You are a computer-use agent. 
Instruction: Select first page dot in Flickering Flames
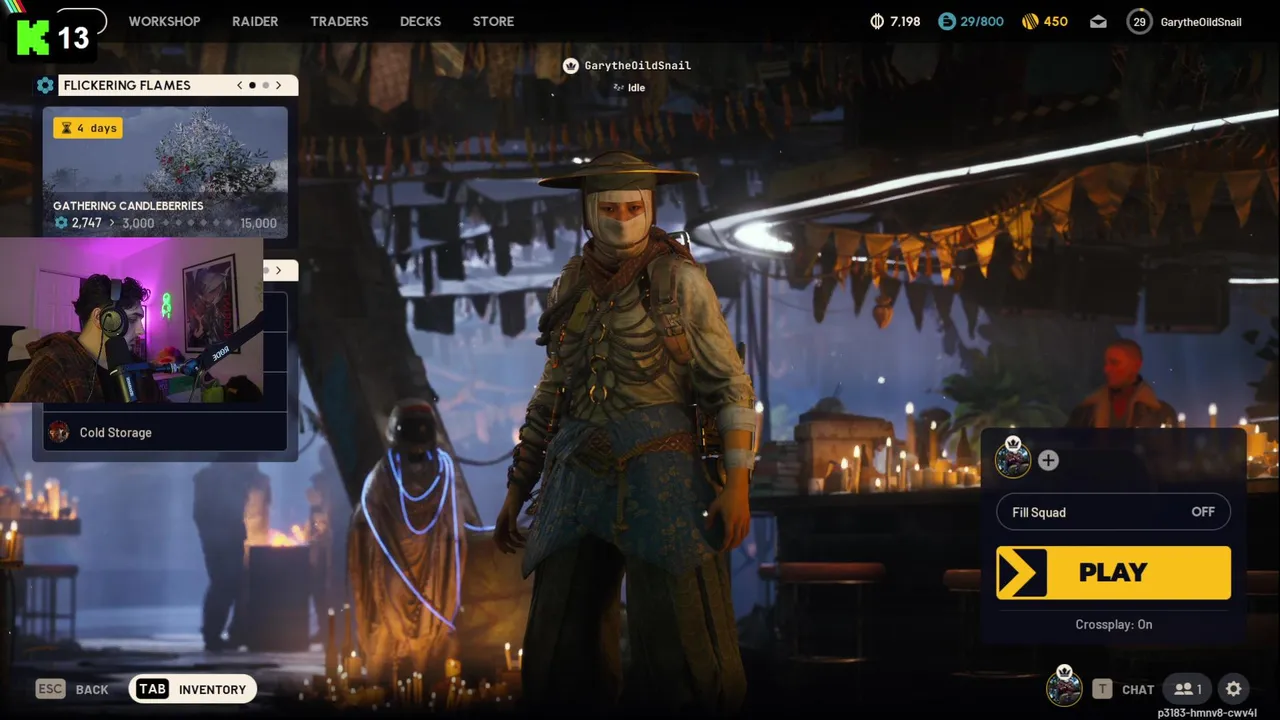(x=252, y=85)
